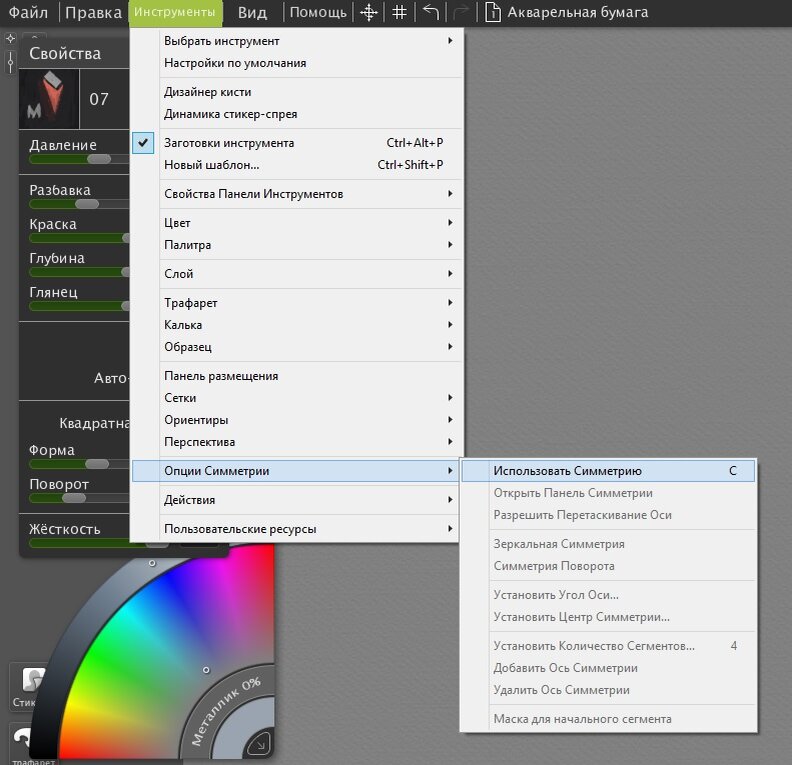Toggle Заготовки инструмента checkmark item
This screenshot has height=765, width=792.
pyautogui.click(x=297, y=143)
